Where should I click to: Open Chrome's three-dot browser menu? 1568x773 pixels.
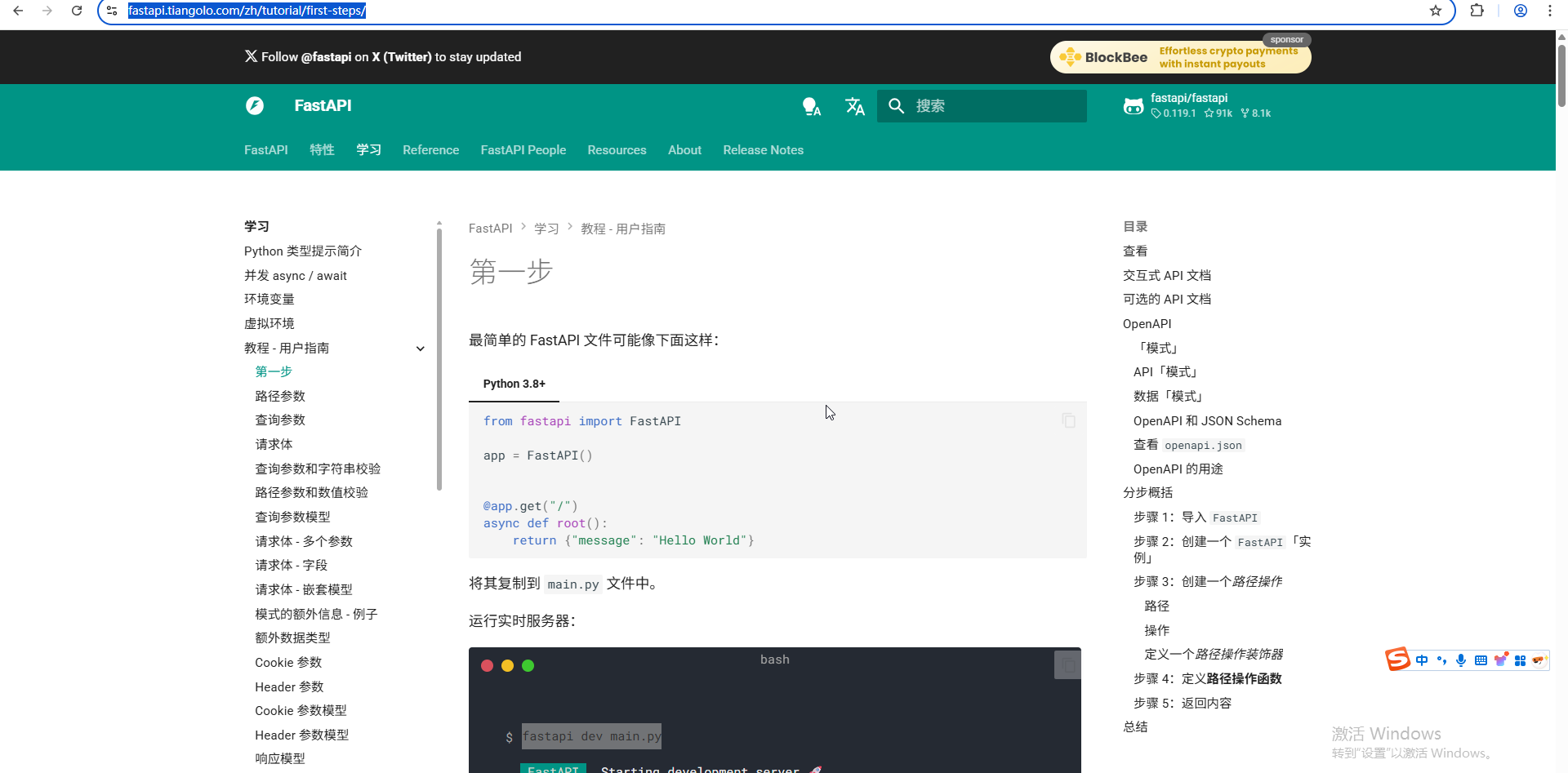pos(1549,11)
